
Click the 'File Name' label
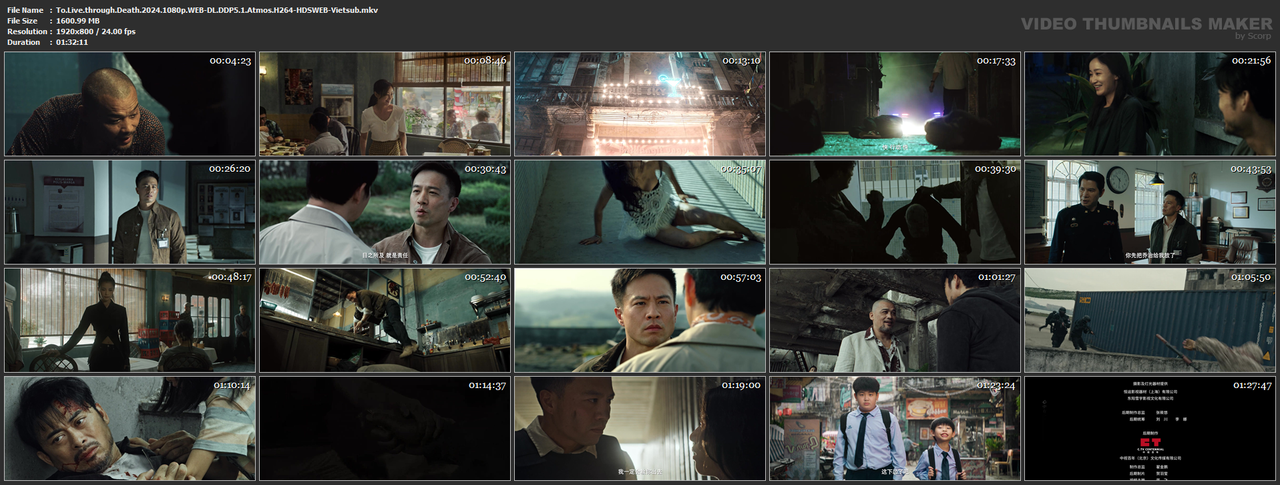pyautogui.click(x=24, y=9)
